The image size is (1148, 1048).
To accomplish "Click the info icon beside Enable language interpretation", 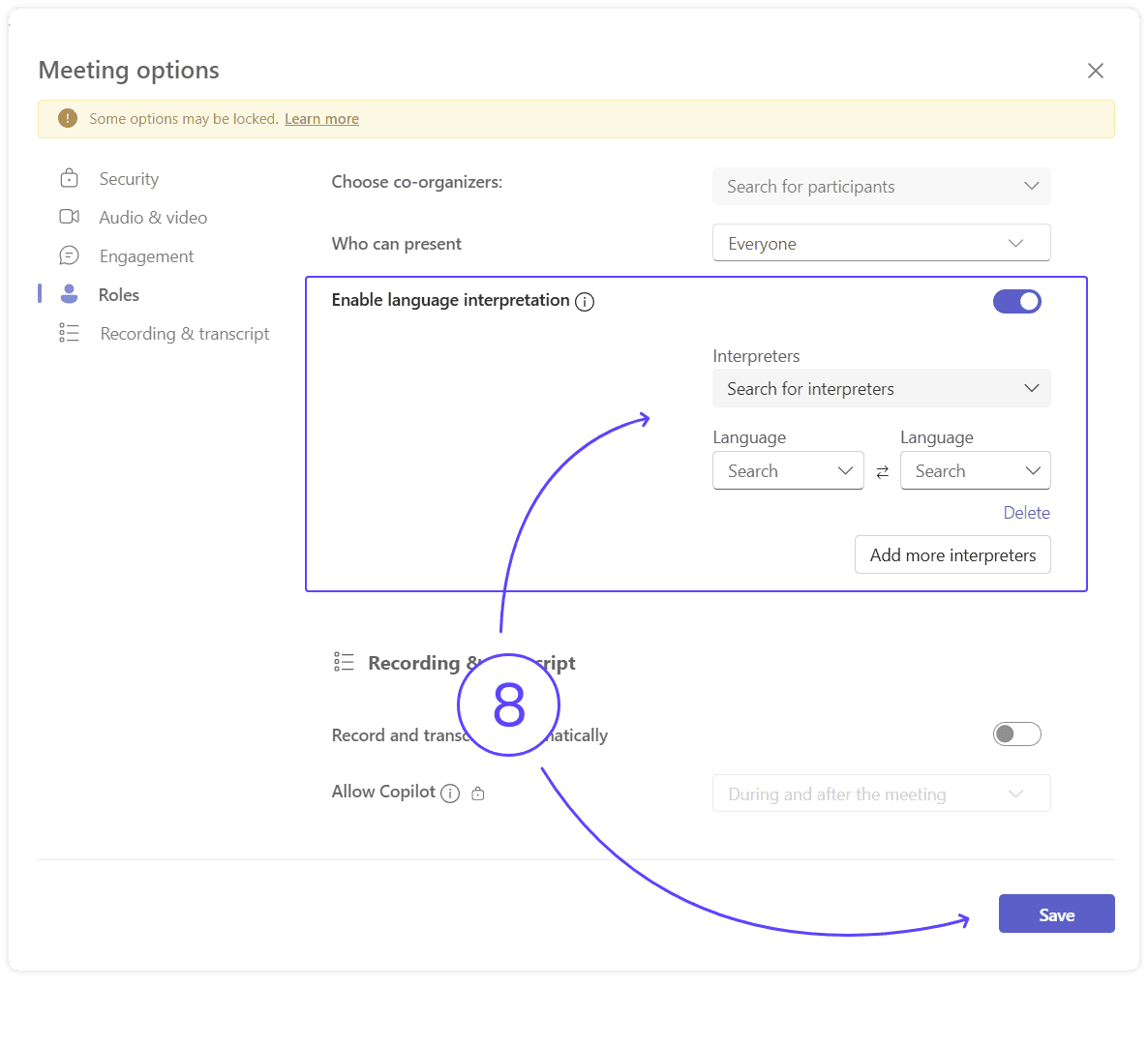I will [x=585, y=302].
